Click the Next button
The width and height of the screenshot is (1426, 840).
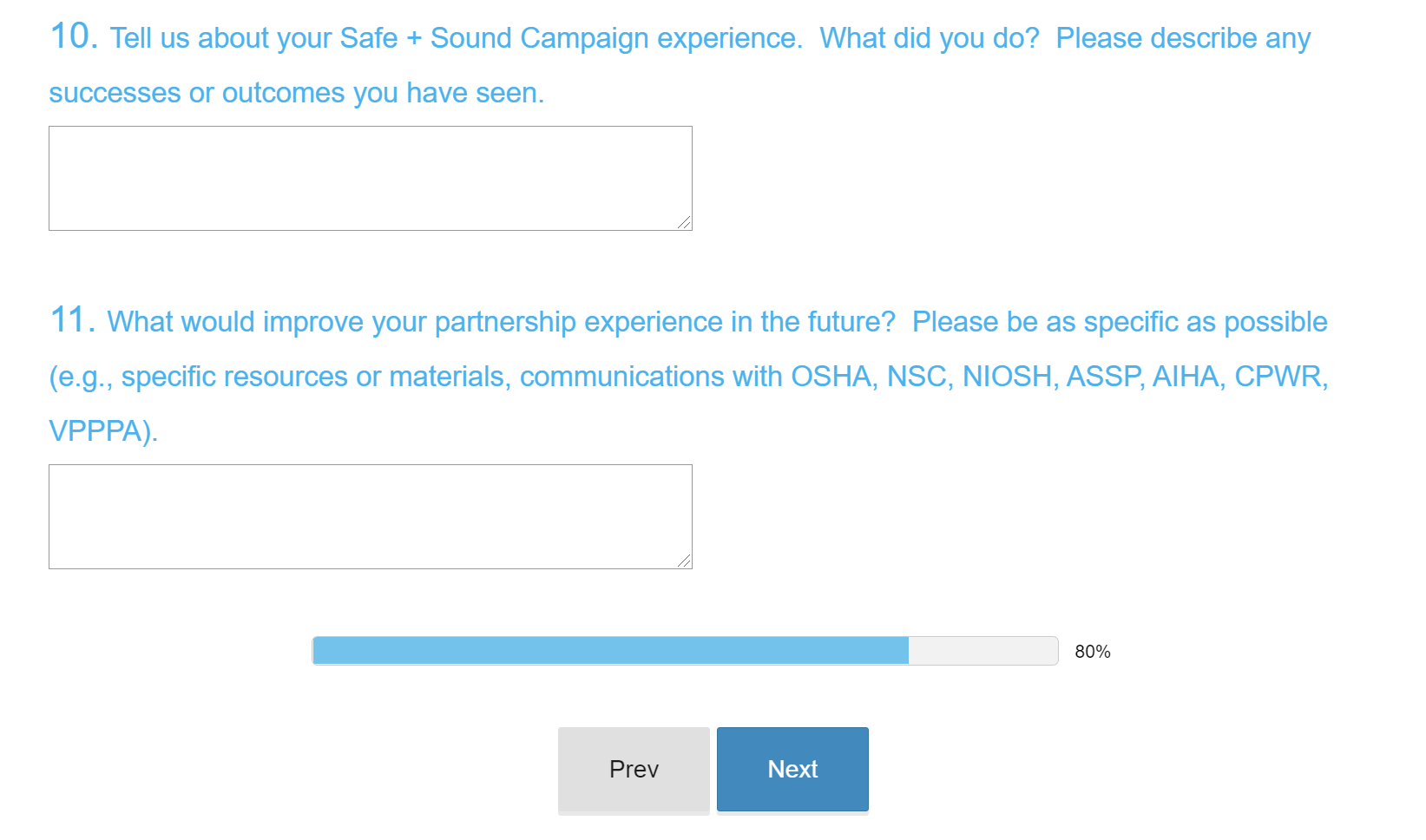click(x=792, y=769)
